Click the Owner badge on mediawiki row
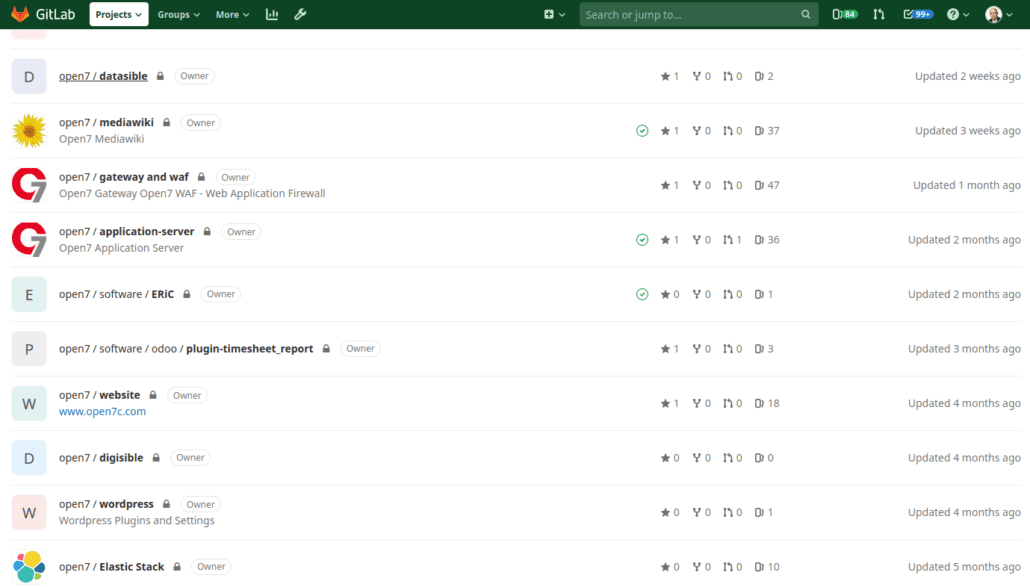Image resolution: width=1030 pixels, height=587 pixels. point(200,123)
